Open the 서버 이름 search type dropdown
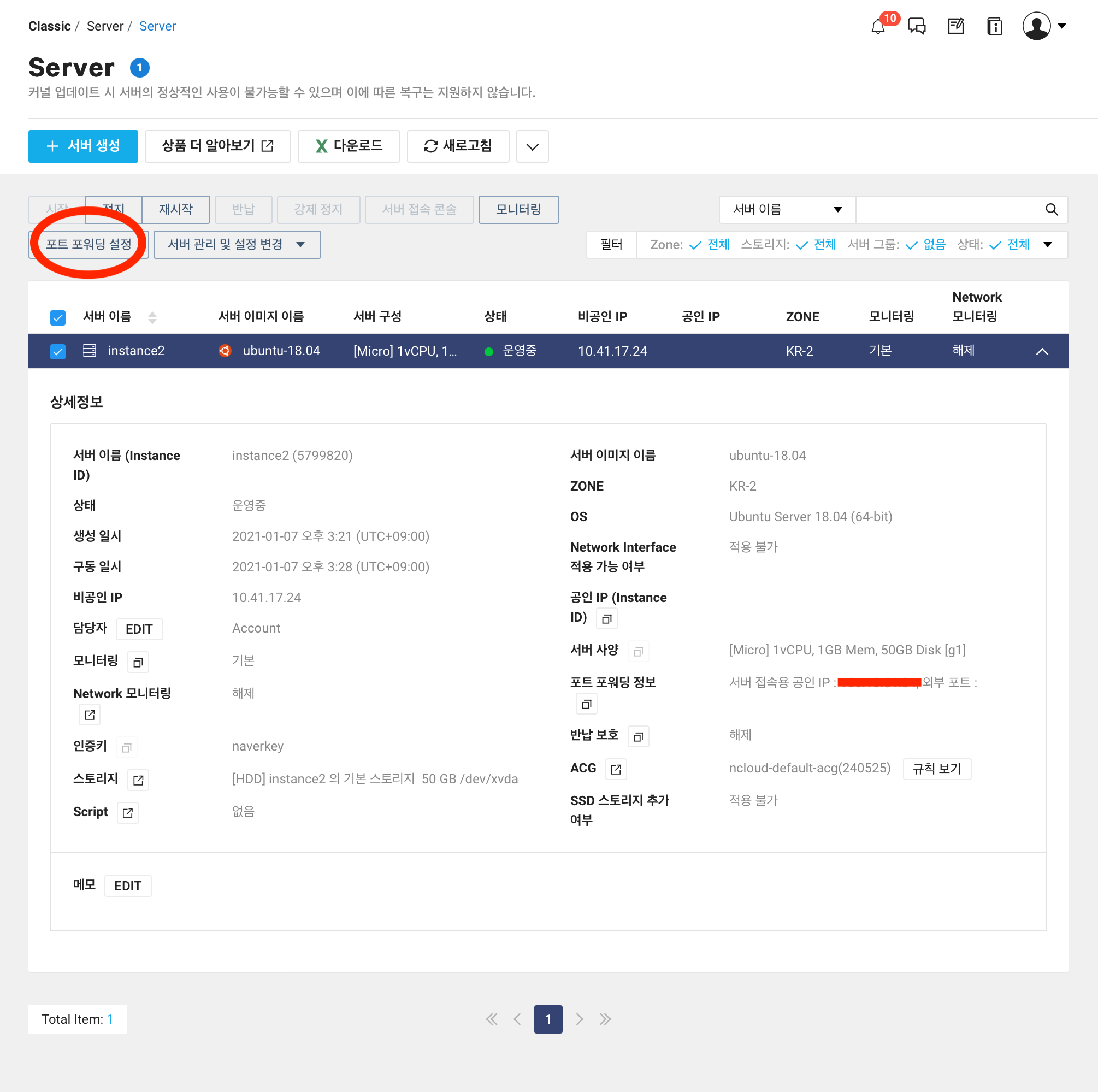 point(787,210)
